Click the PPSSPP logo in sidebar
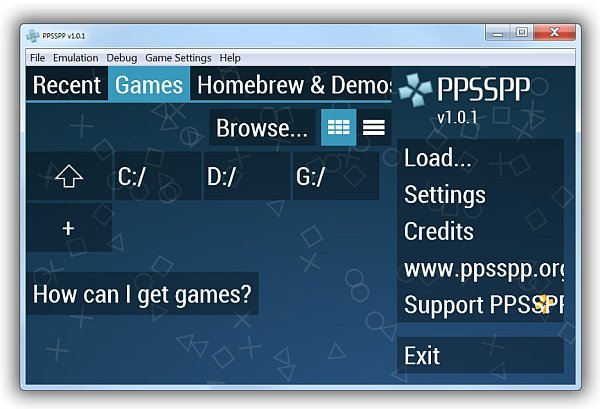 point(464,90)
